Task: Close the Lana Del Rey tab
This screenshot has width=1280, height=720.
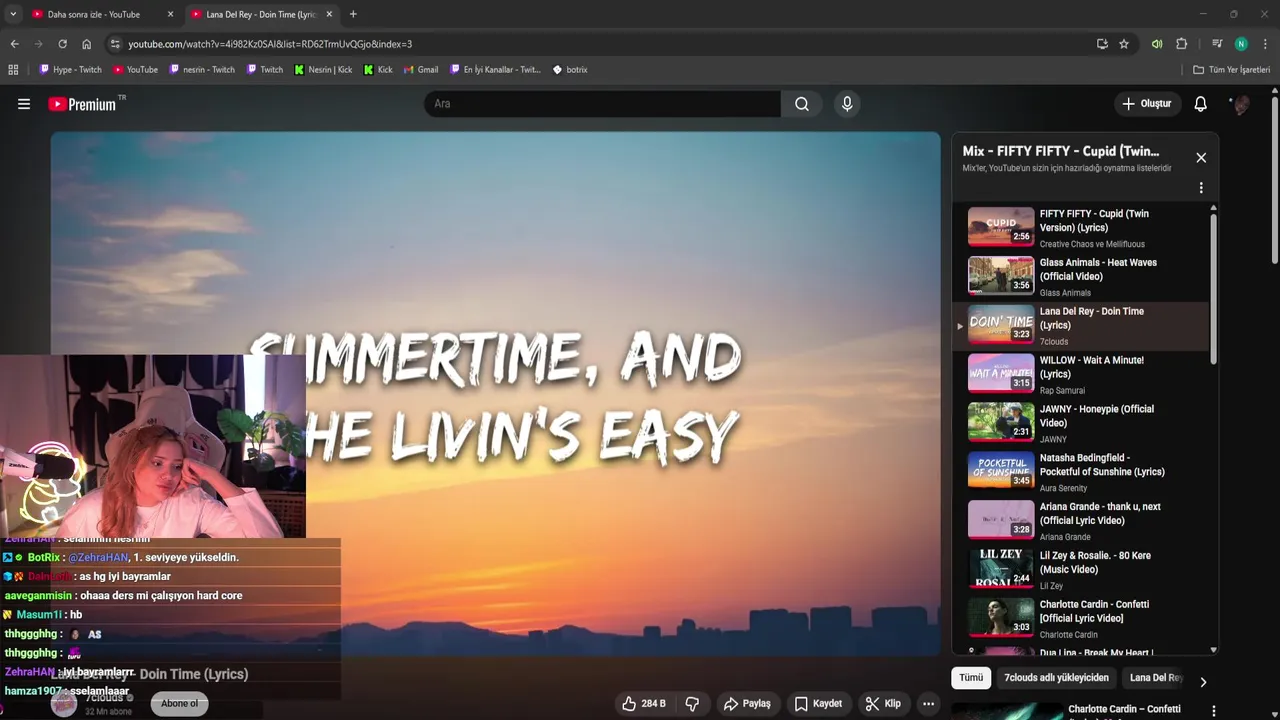Action: 330,14
